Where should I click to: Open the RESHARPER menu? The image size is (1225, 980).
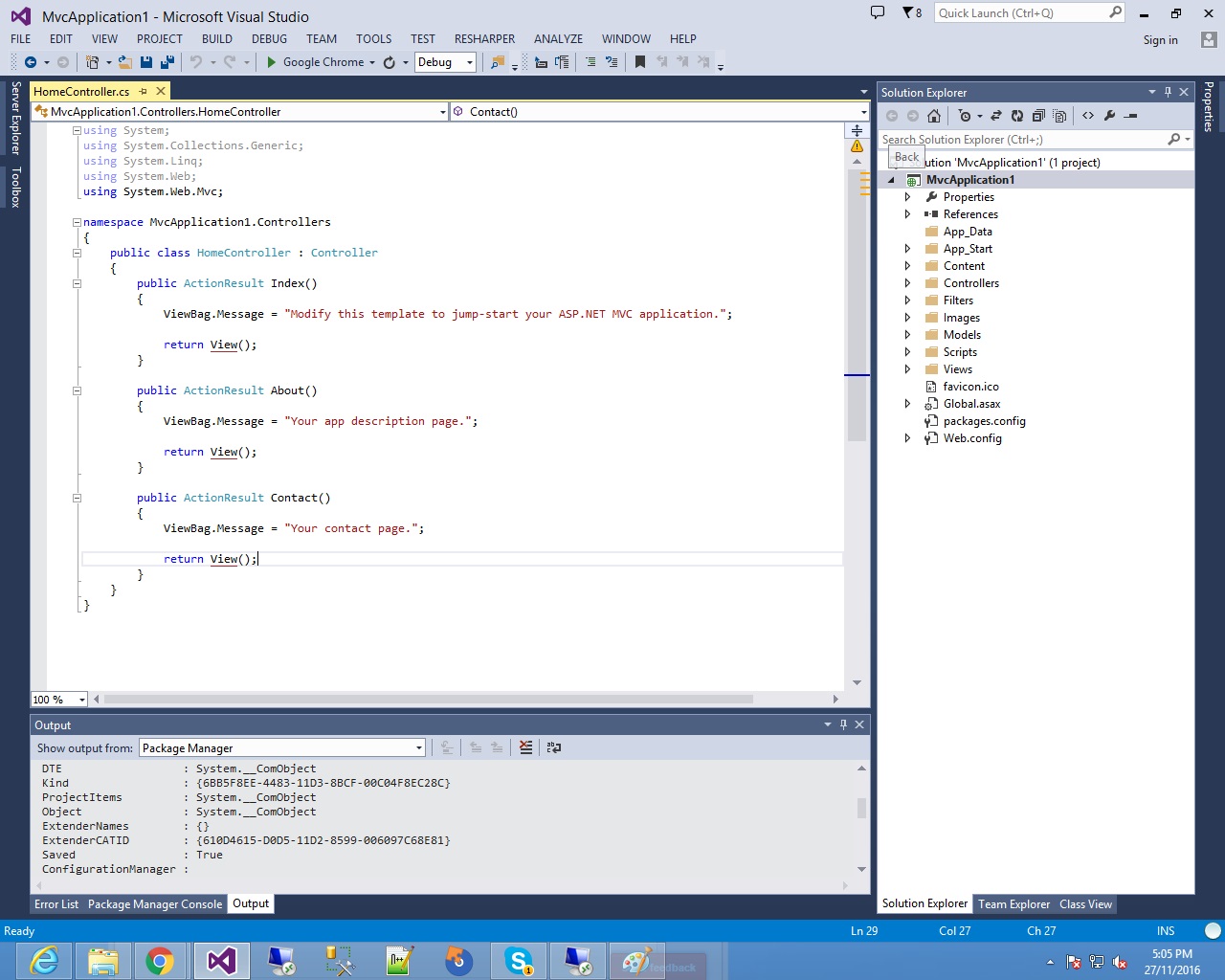tap(484, 39)
